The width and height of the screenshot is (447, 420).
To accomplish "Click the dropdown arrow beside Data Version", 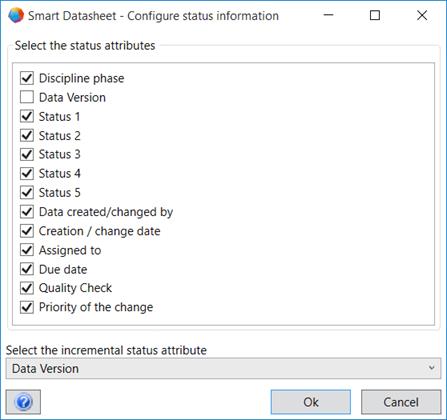I will 431,368.
